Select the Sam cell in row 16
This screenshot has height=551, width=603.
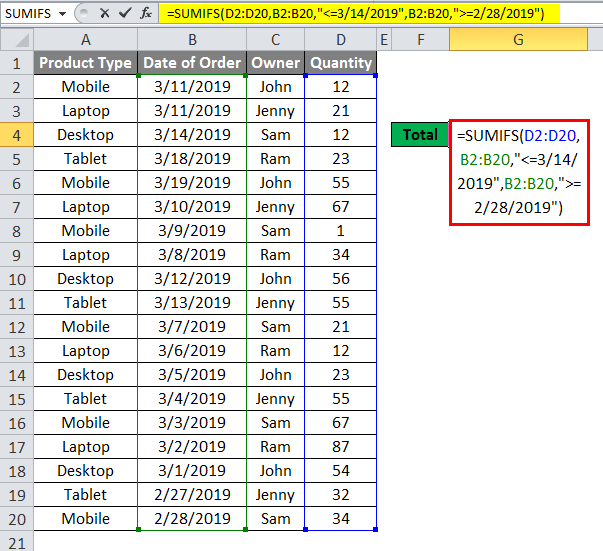click(x=276, y=423)
